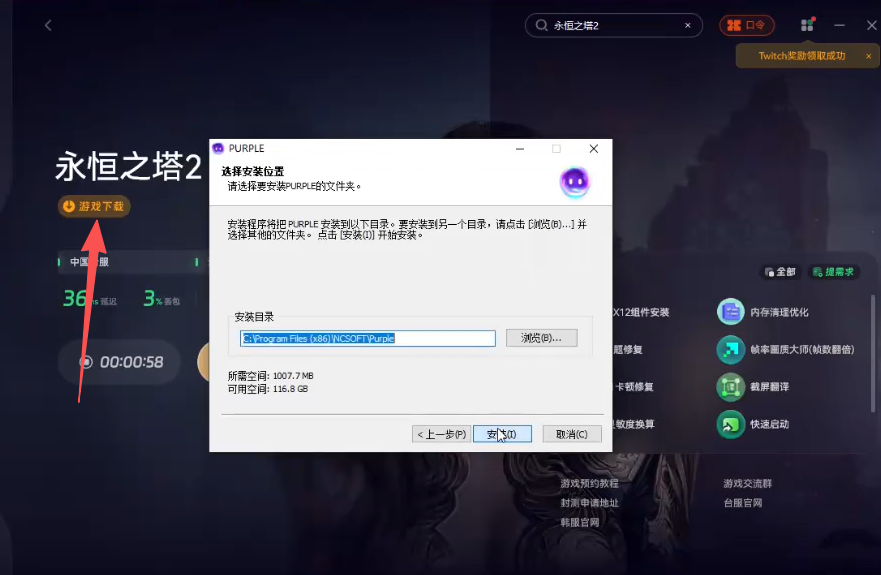Viewport: 881px width, 575px height.
Task: Open the 帧率画质大师 frame rate tool icon
Action: [731, 349]
